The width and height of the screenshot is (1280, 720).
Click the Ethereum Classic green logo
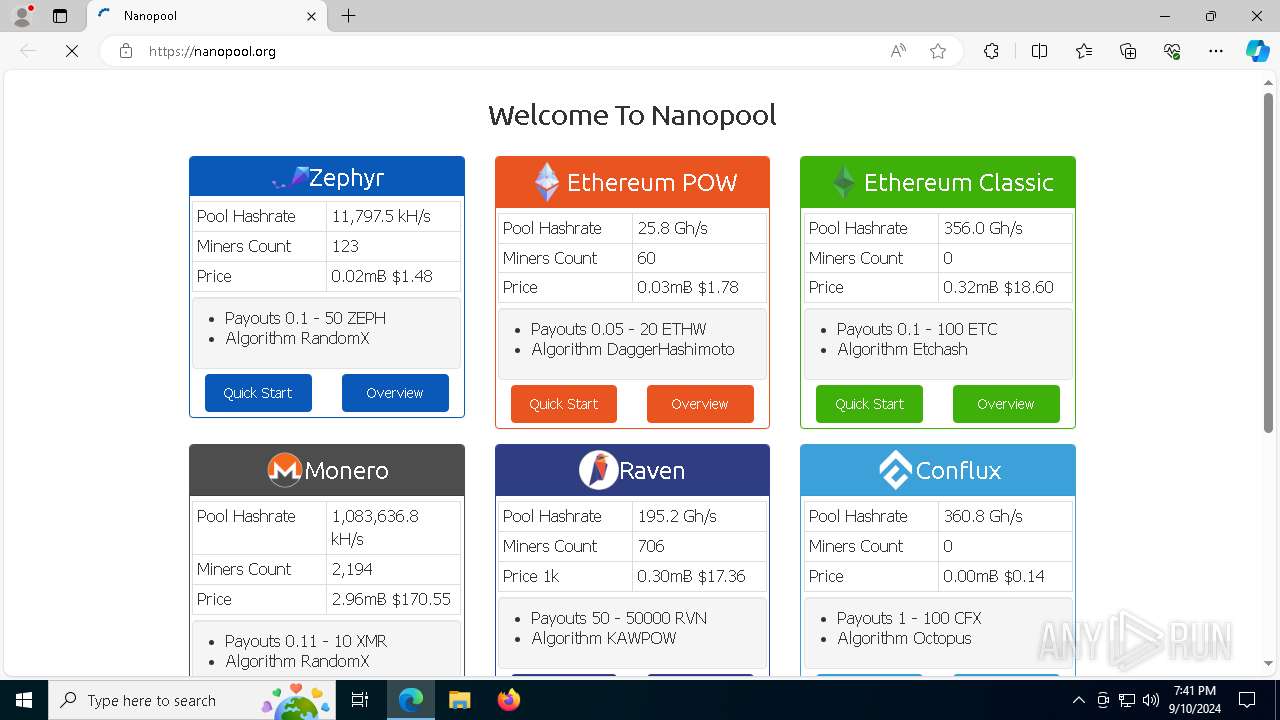click(x=845, y=182)
